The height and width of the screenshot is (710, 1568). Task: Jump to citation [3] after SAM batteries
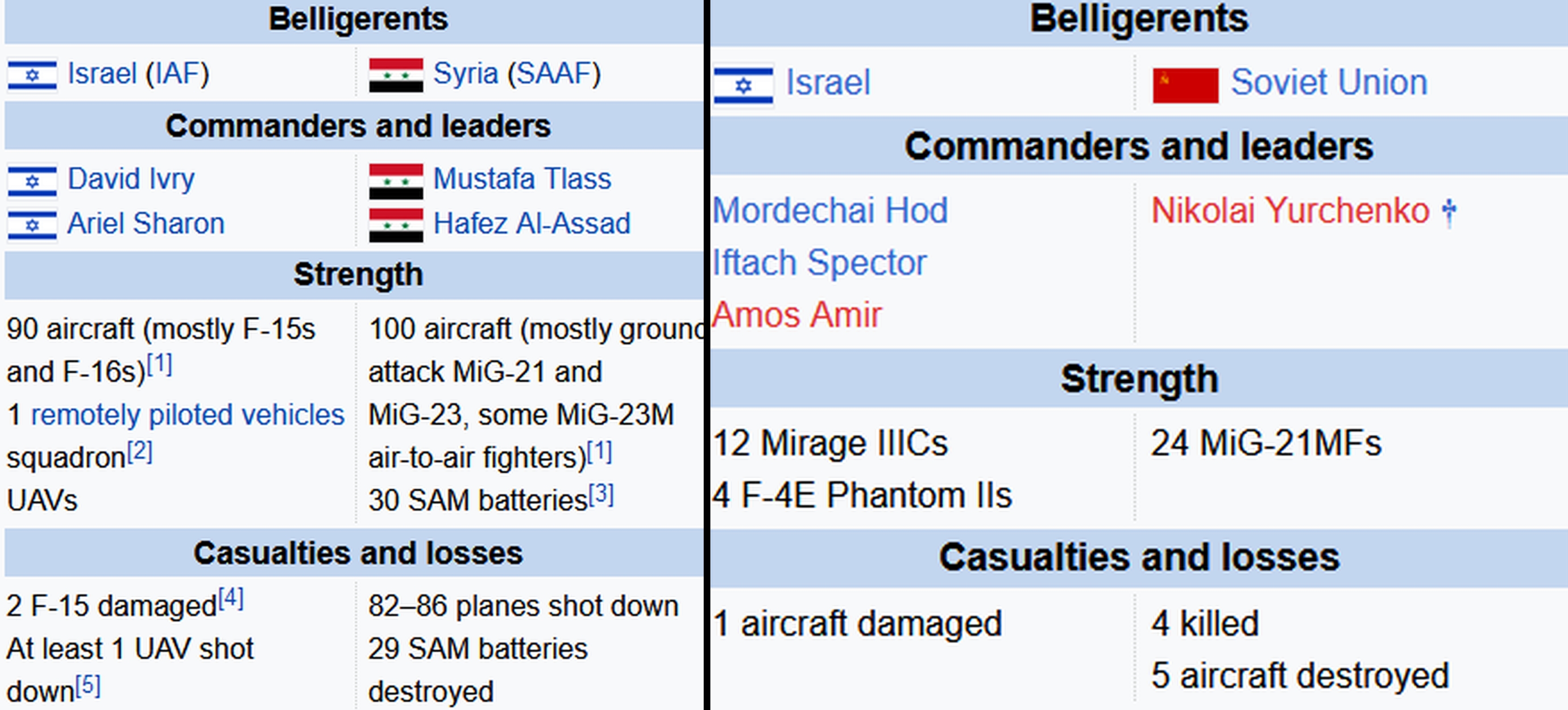601,494
